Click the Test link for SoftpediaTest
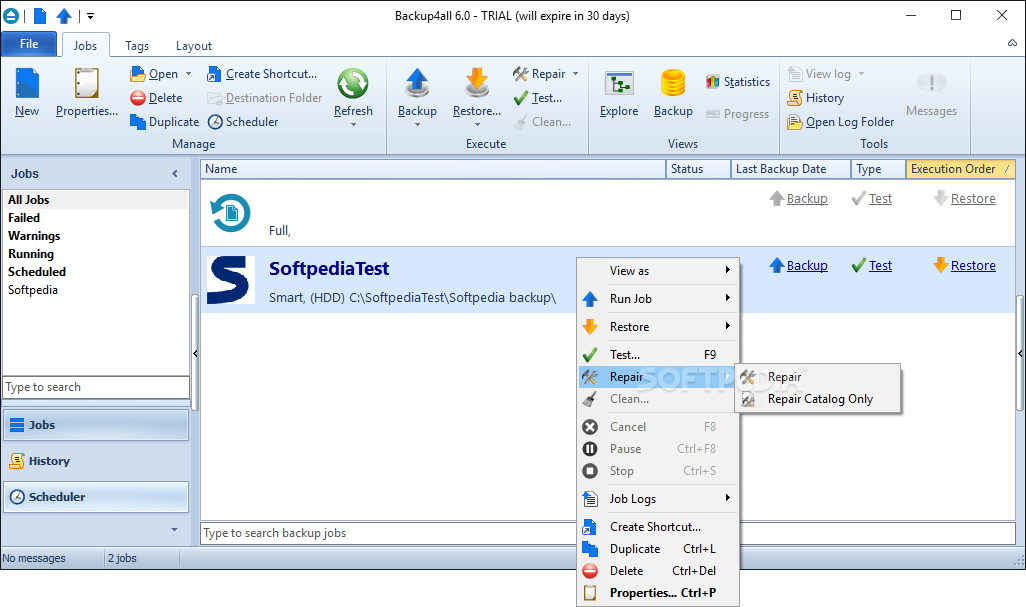Viewport: 1026px width, 607px height. (880, 266)
